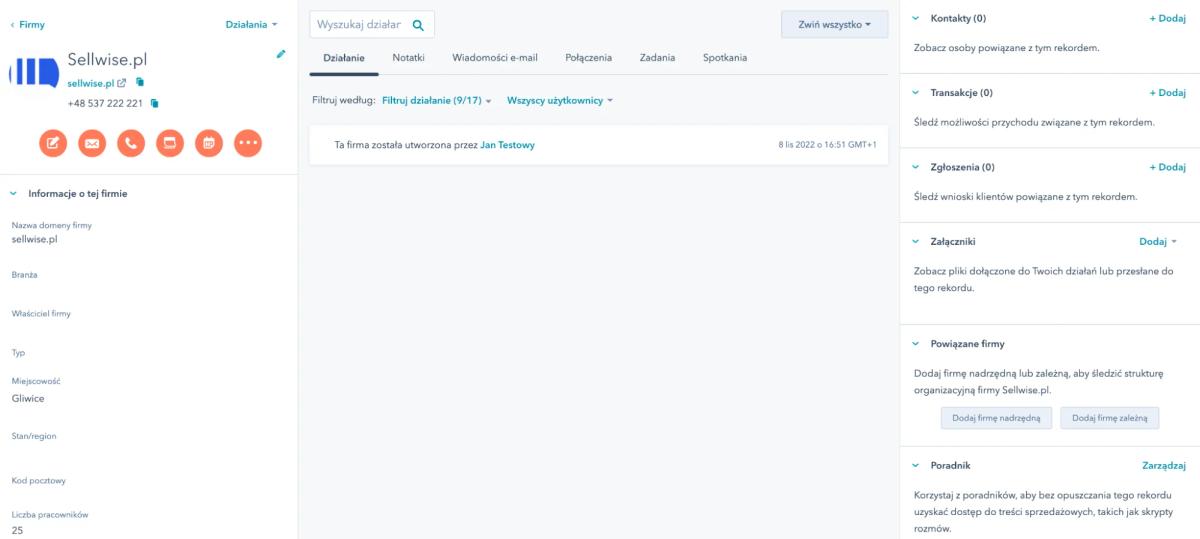Switch to the Spotkania tab
The width and height of the screenshot is (1200, 539).
coord(724,58)
